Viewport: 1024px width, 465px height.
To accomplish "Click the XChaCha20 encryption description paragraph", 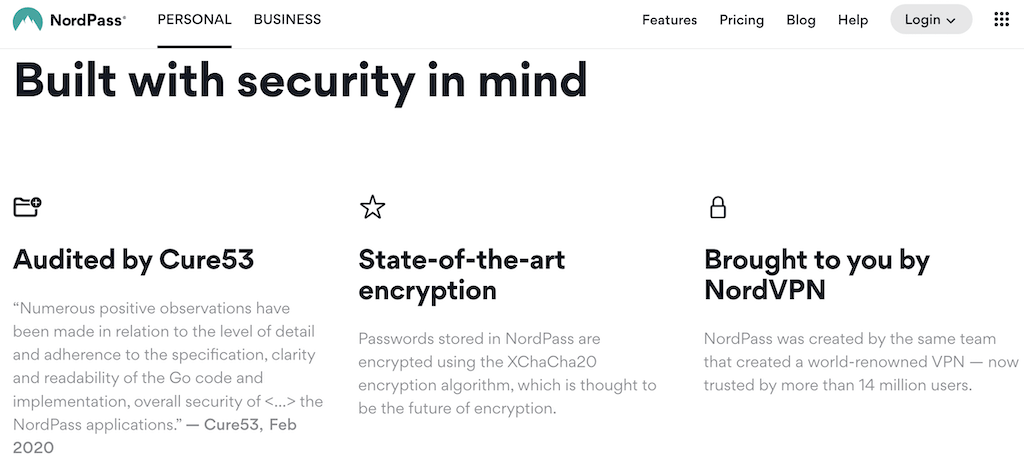I will [507, 374].
